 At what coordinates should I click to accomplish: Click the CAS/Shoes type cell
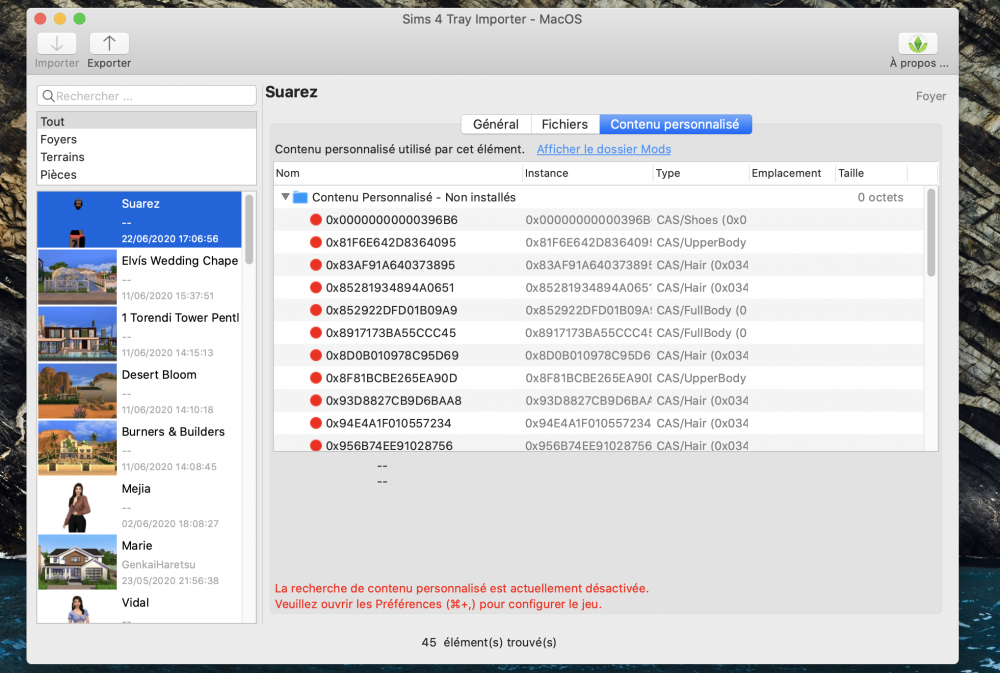(x=701, y=219)
